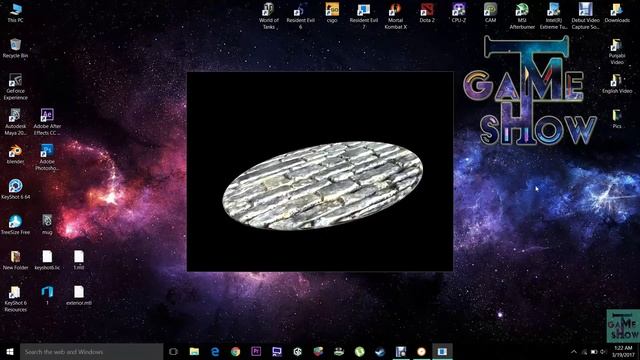Open Microsoft Edge from the taskbar
Screen dimensions: 640x360
215,351
